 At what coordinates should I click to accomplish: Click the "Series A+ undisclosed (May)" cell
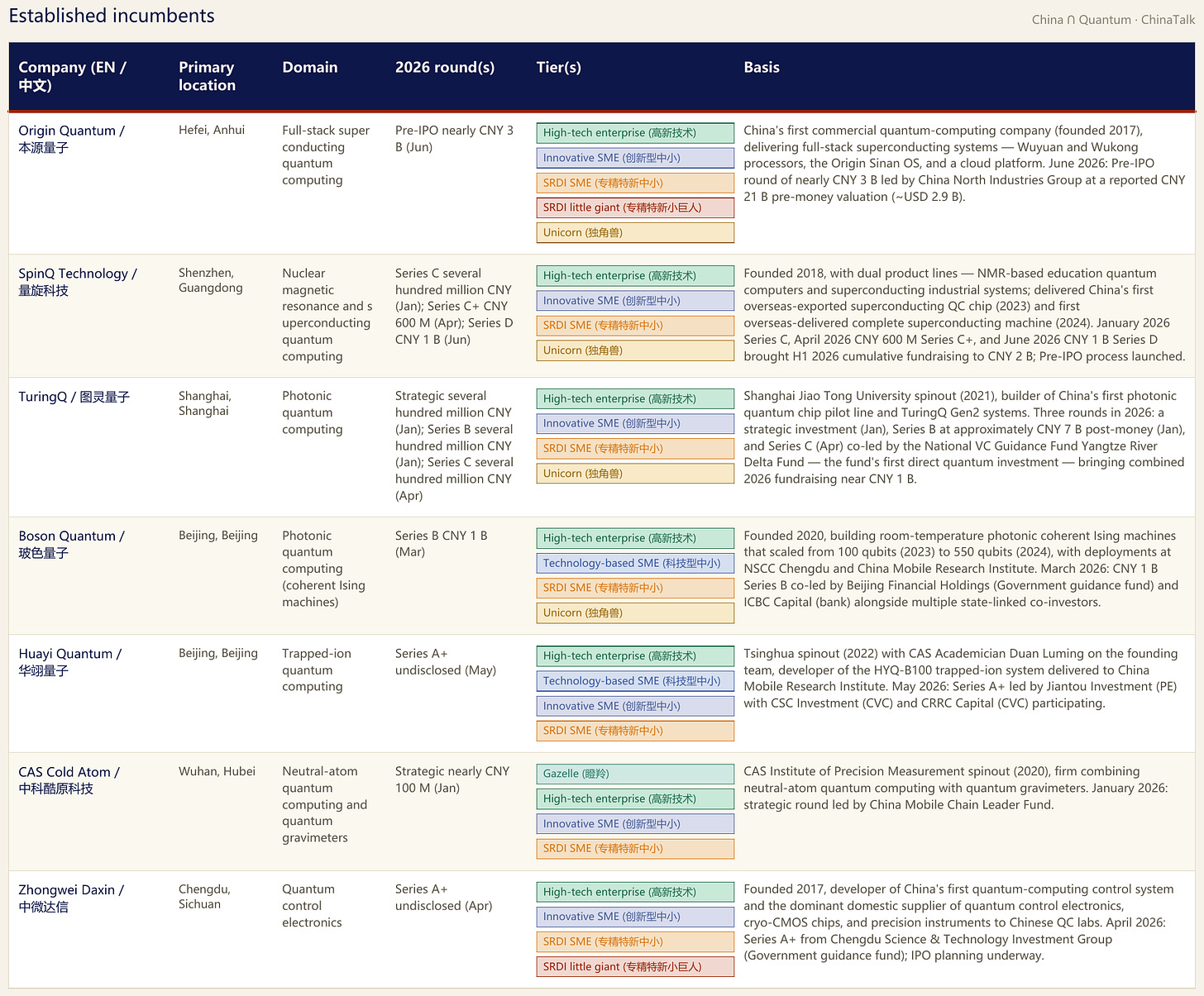point(446,661)
